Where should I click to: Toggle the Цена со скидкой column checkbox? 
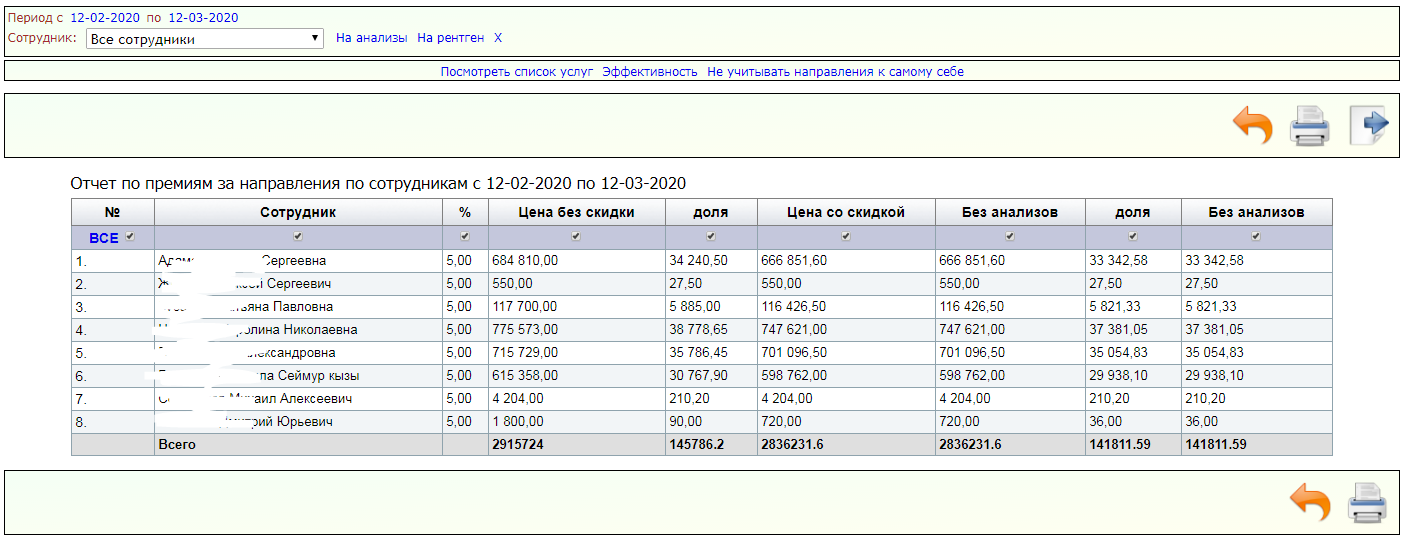click(846, 237)
